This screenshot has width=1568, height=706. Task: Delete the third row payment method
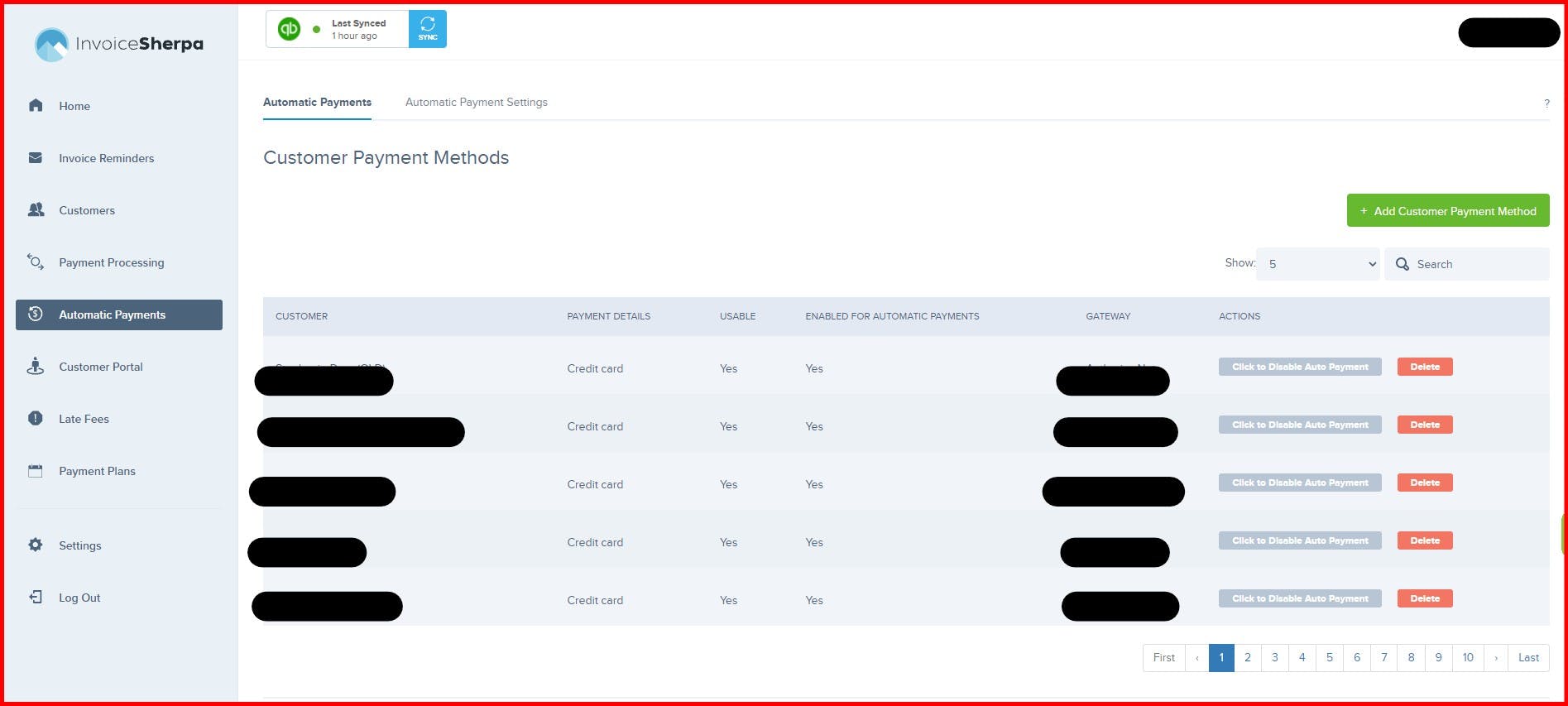[x=1425, y=483]
